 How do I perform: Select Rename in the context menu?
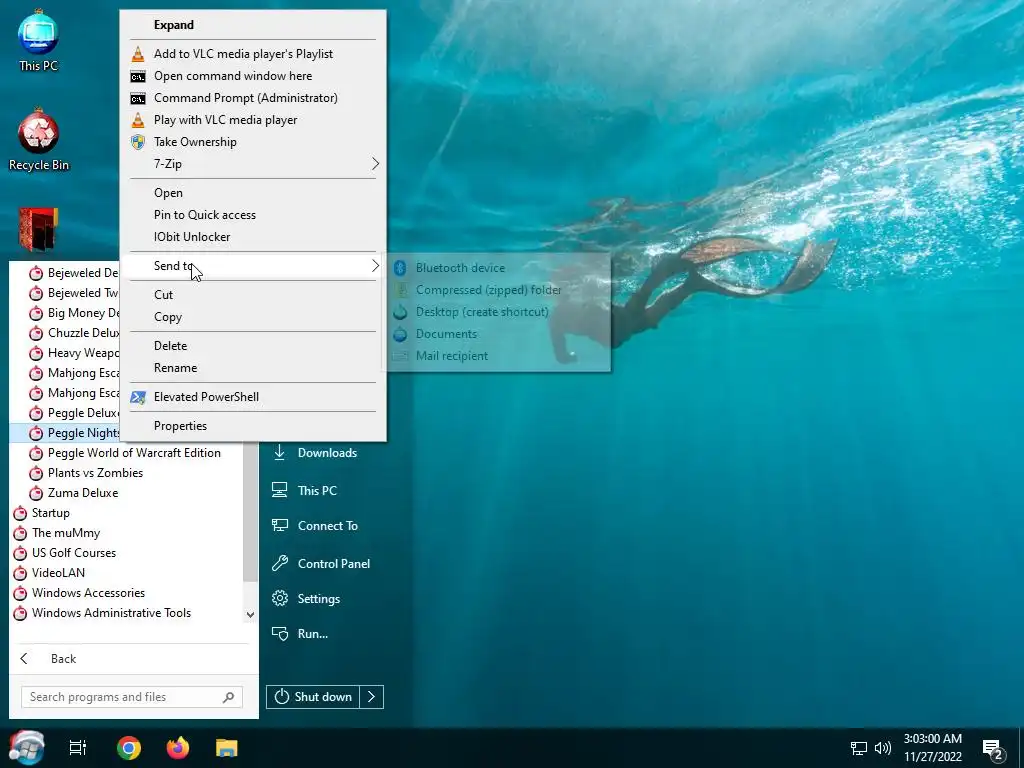pos(253,368)
